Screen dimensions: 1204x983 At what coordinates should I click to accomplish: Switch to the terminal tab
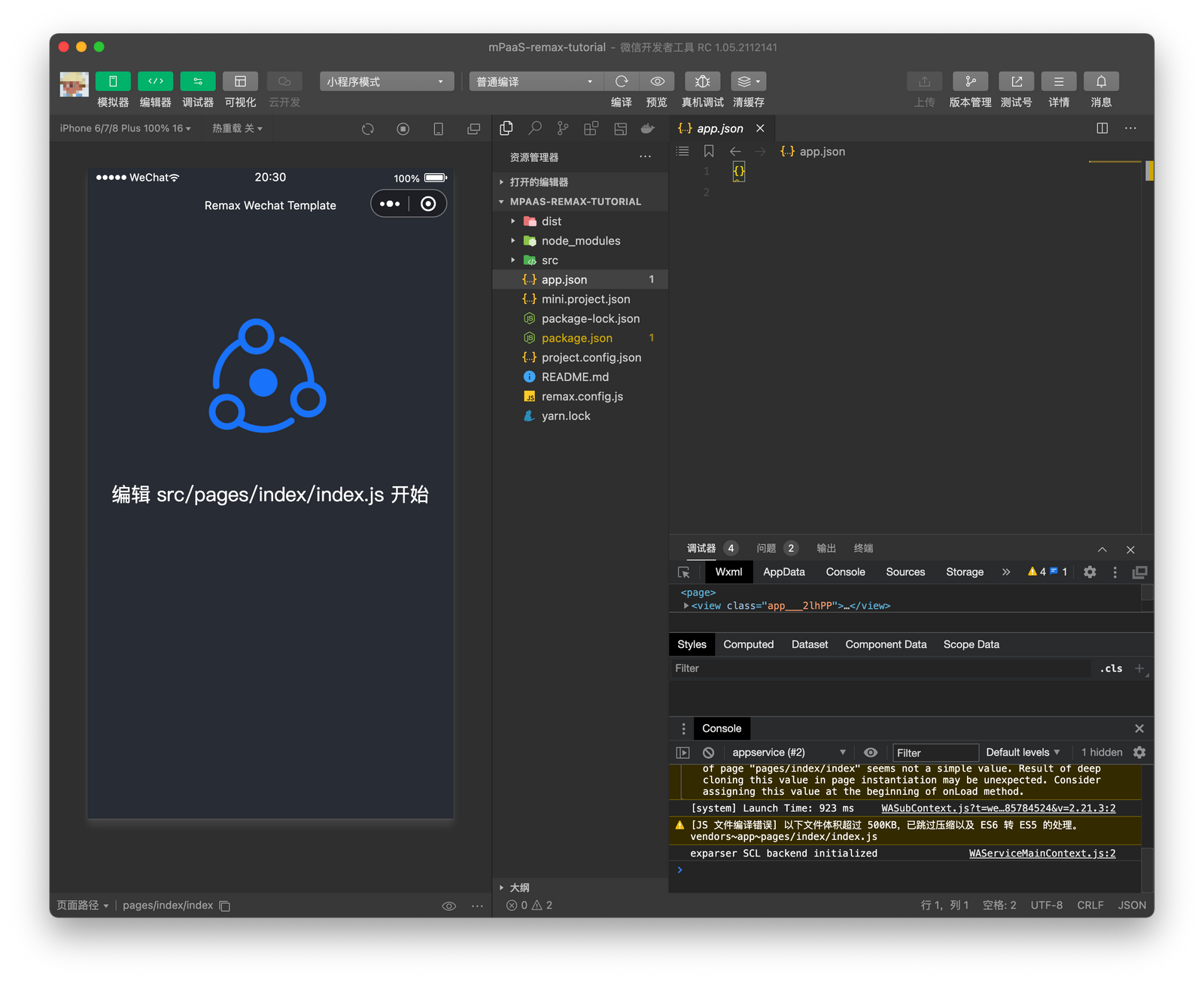tap(864, 549)
